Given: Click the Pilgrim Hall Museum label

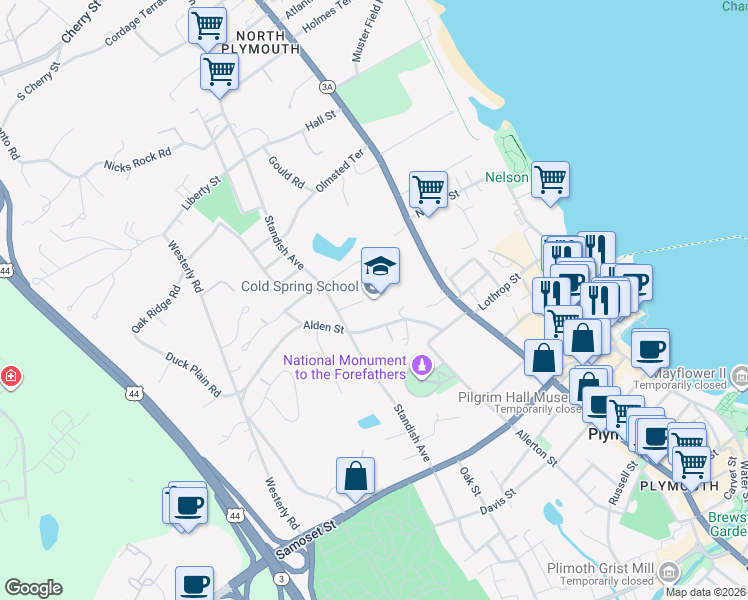Looking at the screenshot, I should pos(513,397).
